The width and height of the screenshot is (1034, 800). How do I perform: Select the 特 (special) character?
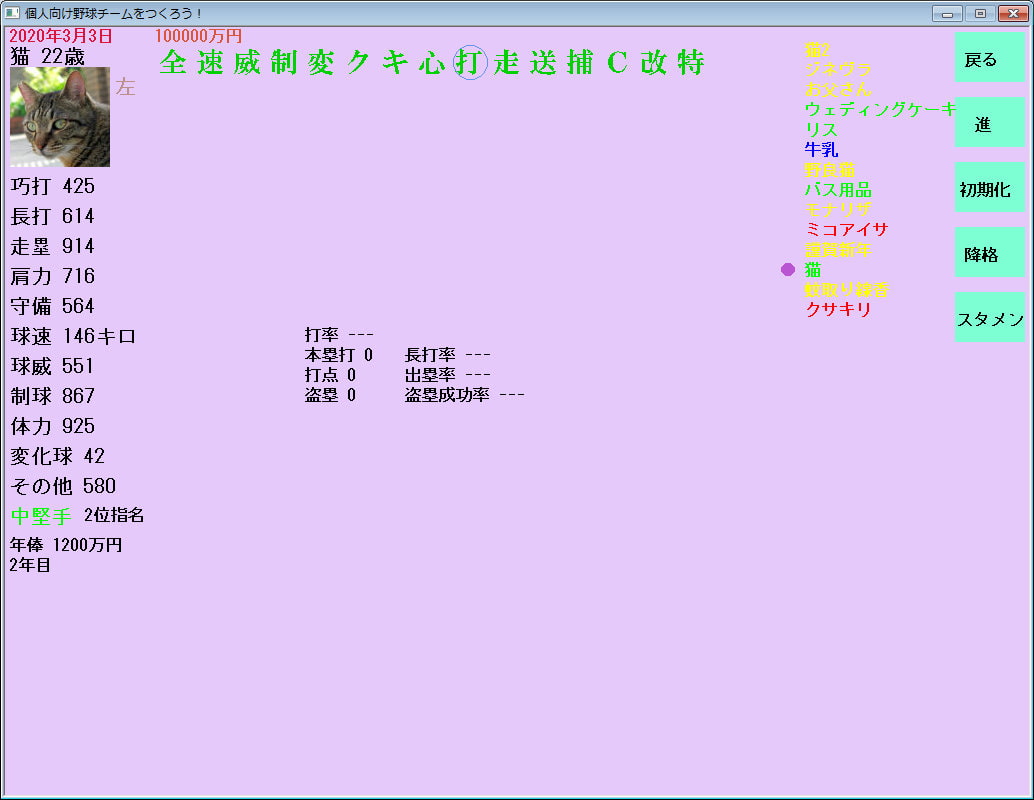691,63
